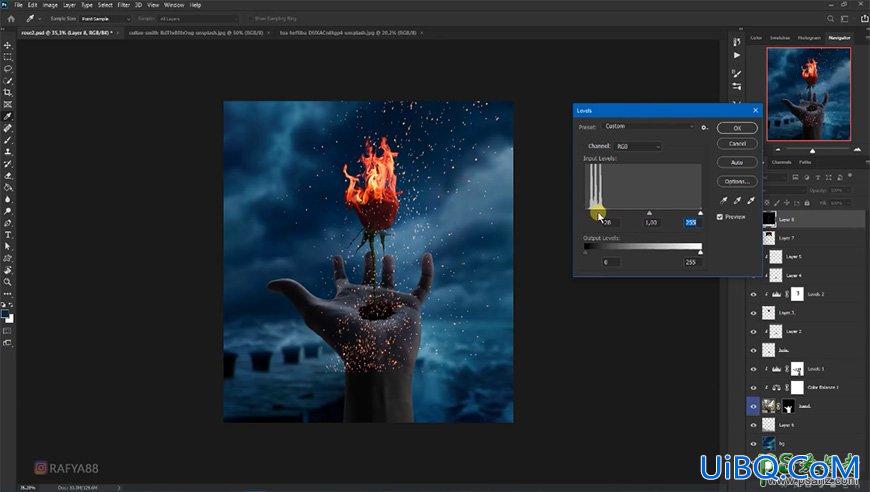This screenshot has width=870, height=492.
Task: Select the Eraser tool
Action: tap(7, 176)
